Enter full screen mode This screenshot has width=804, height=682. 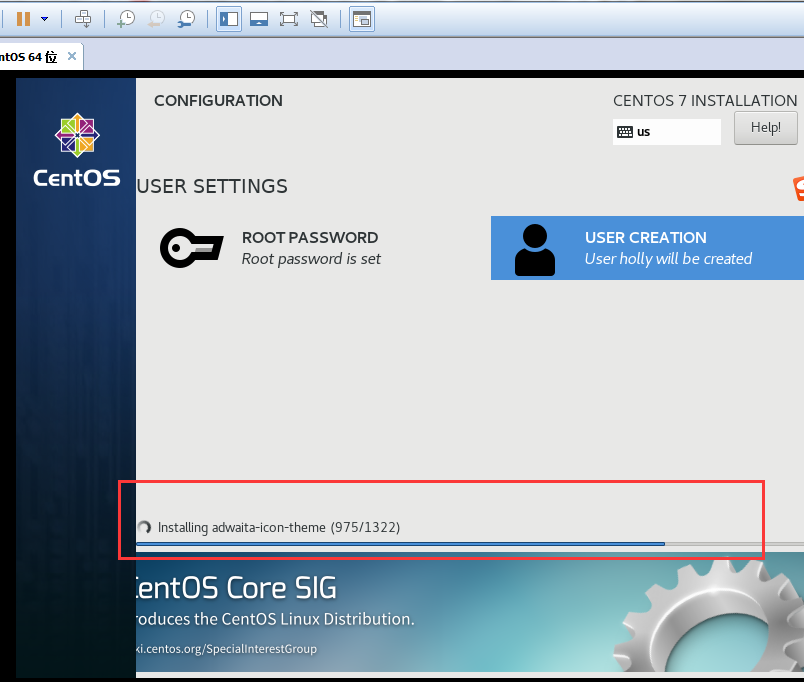pyautogui.click(x=289, y=19)
